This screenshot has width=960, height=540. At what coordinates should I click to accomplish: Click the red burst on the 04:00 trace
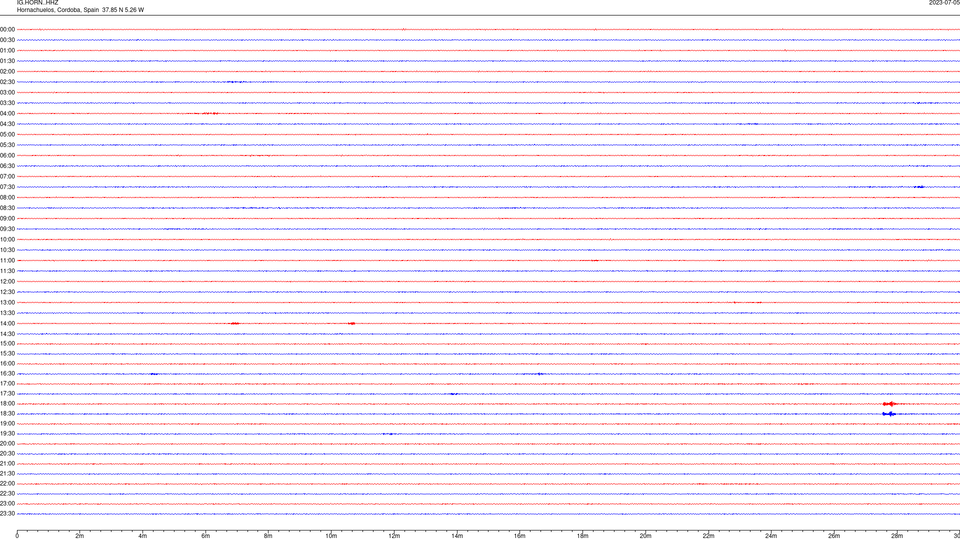click(210, 113)
